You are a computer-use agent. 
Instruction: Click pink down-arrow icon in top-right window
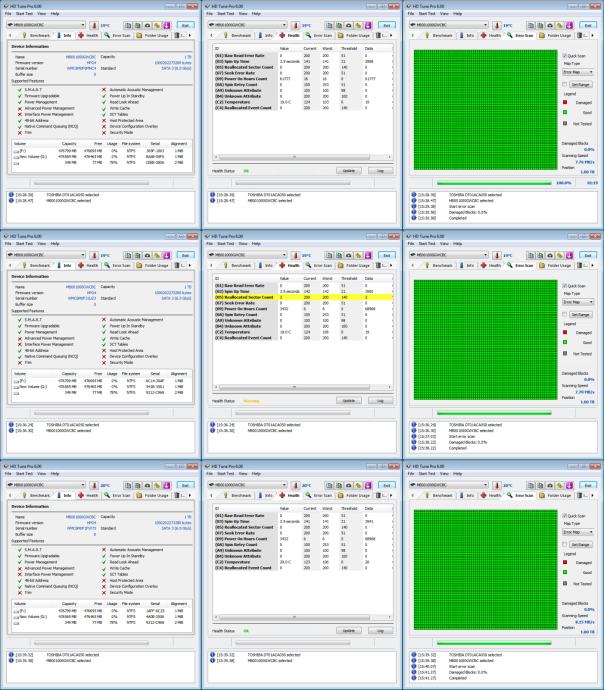point(569,25)
